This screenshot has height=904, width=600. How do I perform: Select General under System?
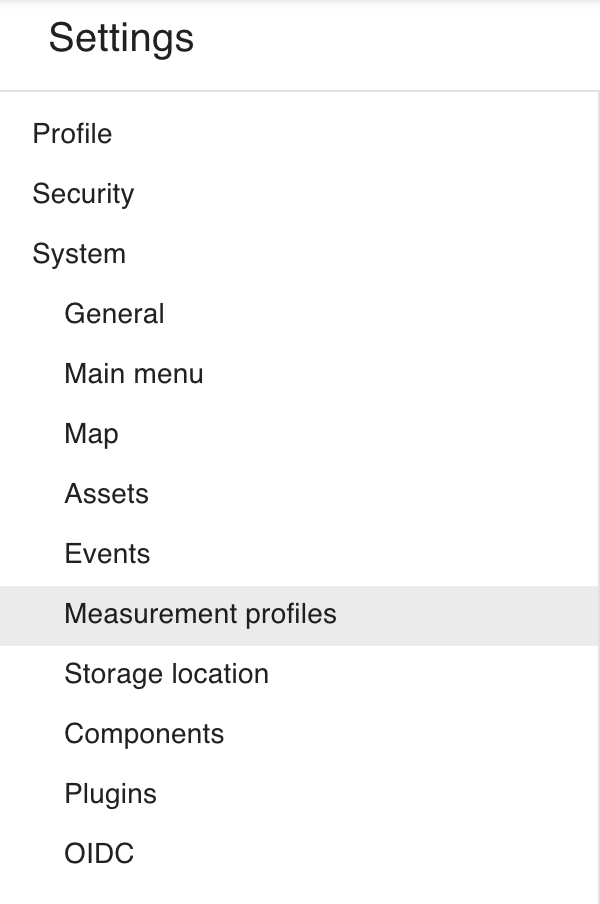(114, 314)
